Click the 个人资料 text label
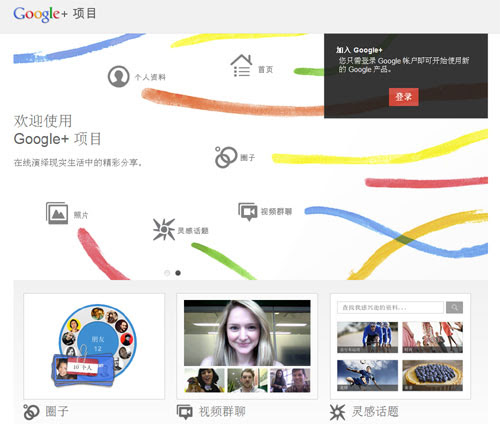Screen dimensions: 500x424 (x=150, y=77)
